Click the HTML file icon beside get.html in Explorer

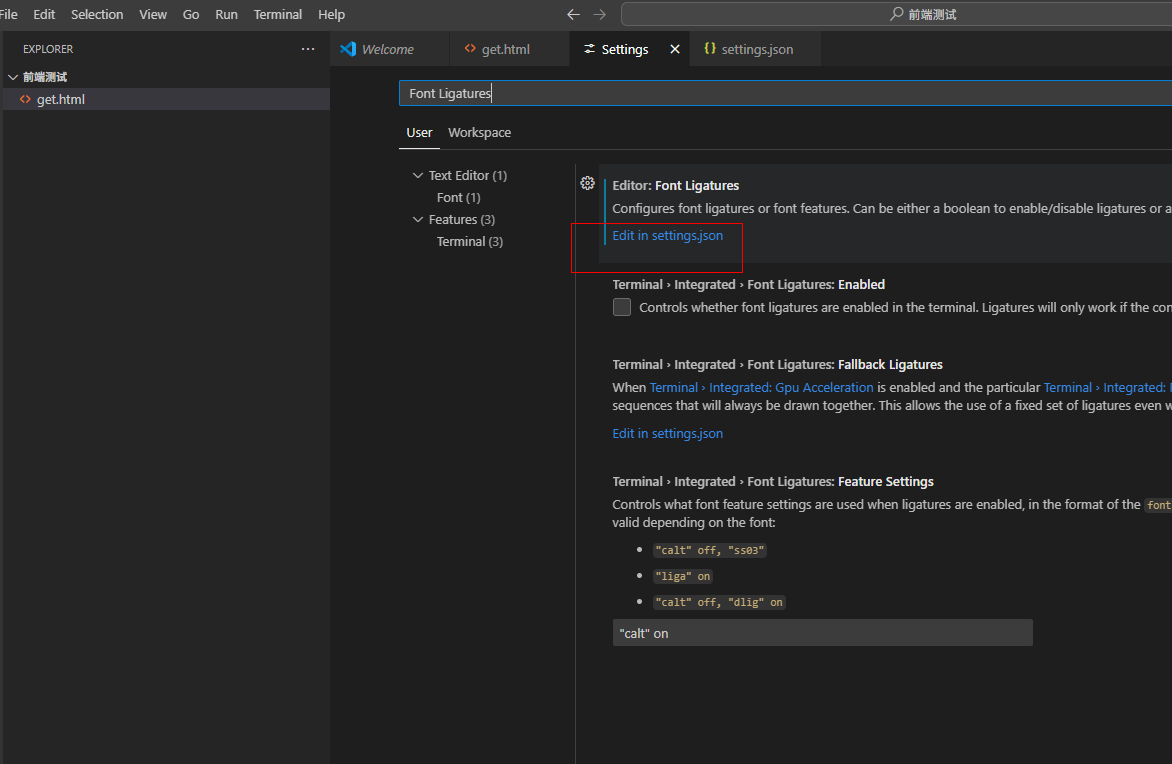point(25,99)
